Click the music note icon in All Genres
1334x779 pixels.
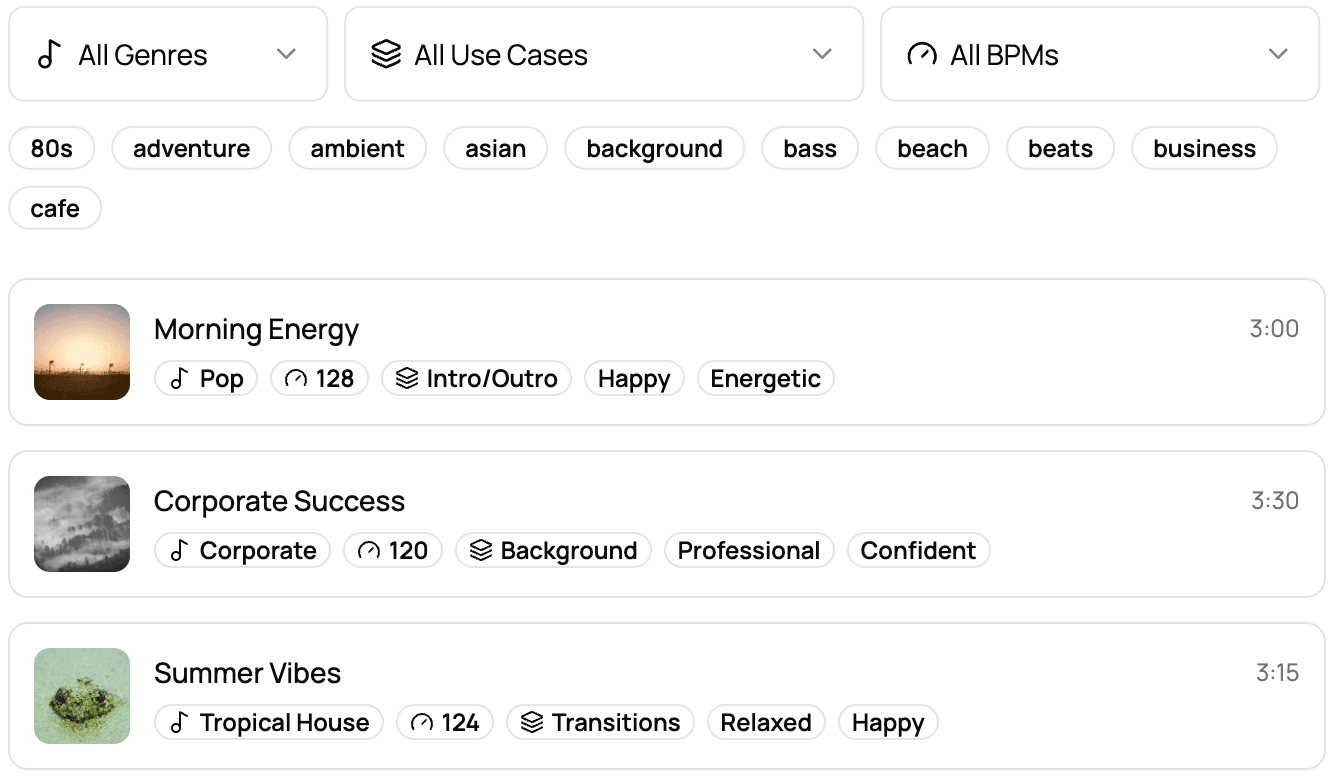(x=49, y=54)
